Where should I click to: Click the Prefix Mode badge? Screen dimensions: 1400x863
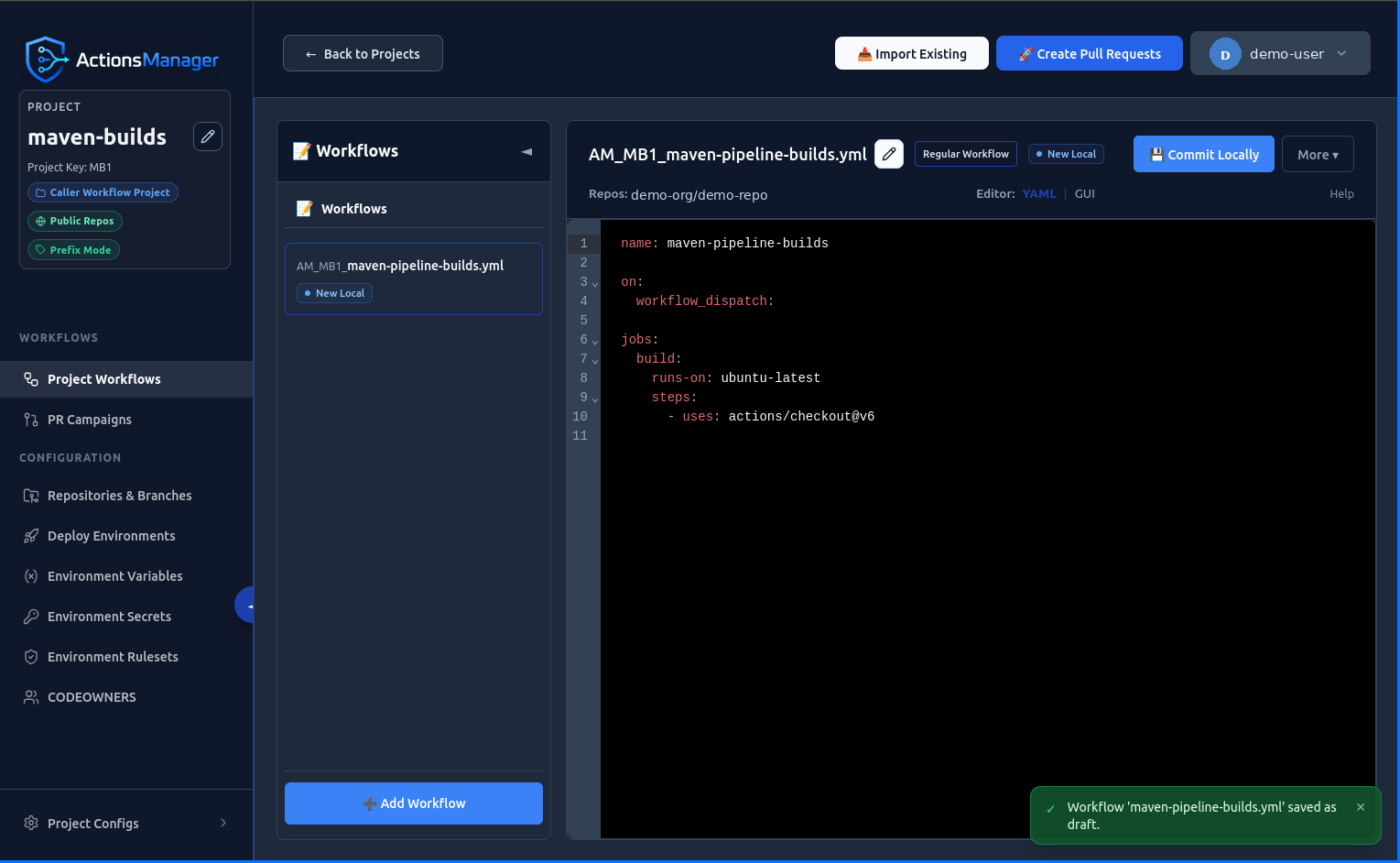tap(73, 250)
